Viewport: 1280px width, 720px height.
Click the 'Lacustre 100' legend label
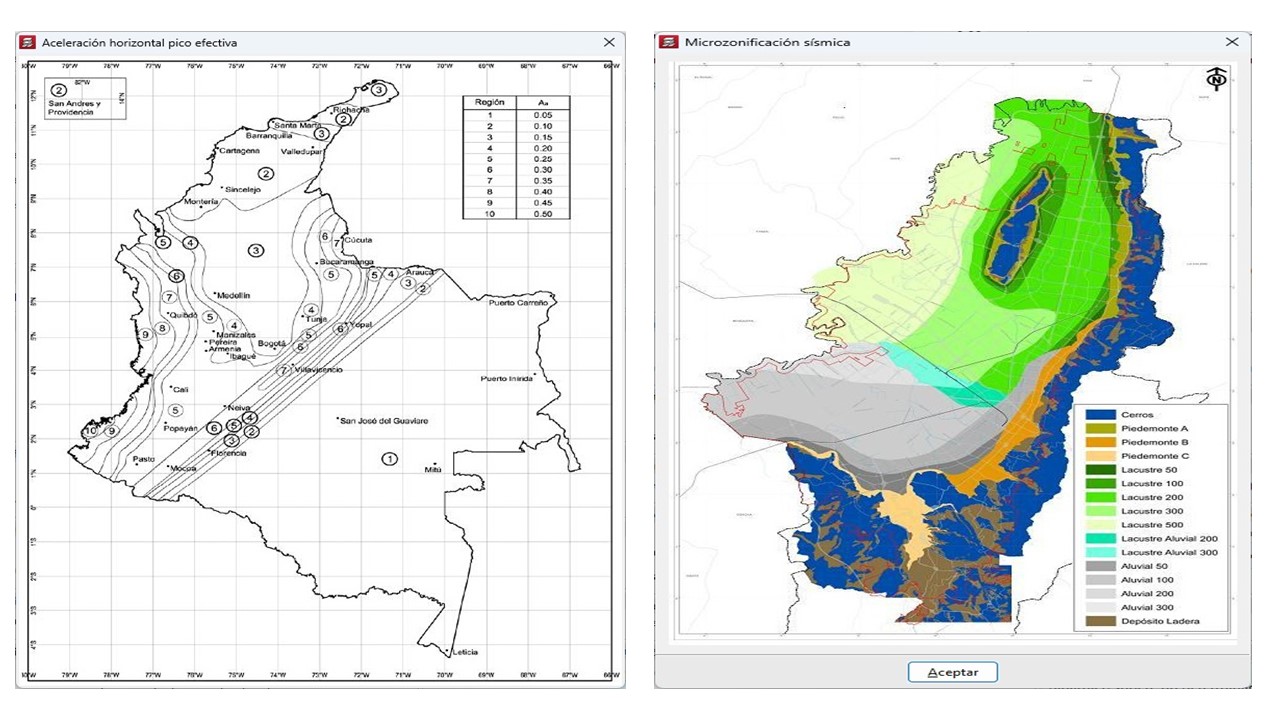click(1151, 484)
